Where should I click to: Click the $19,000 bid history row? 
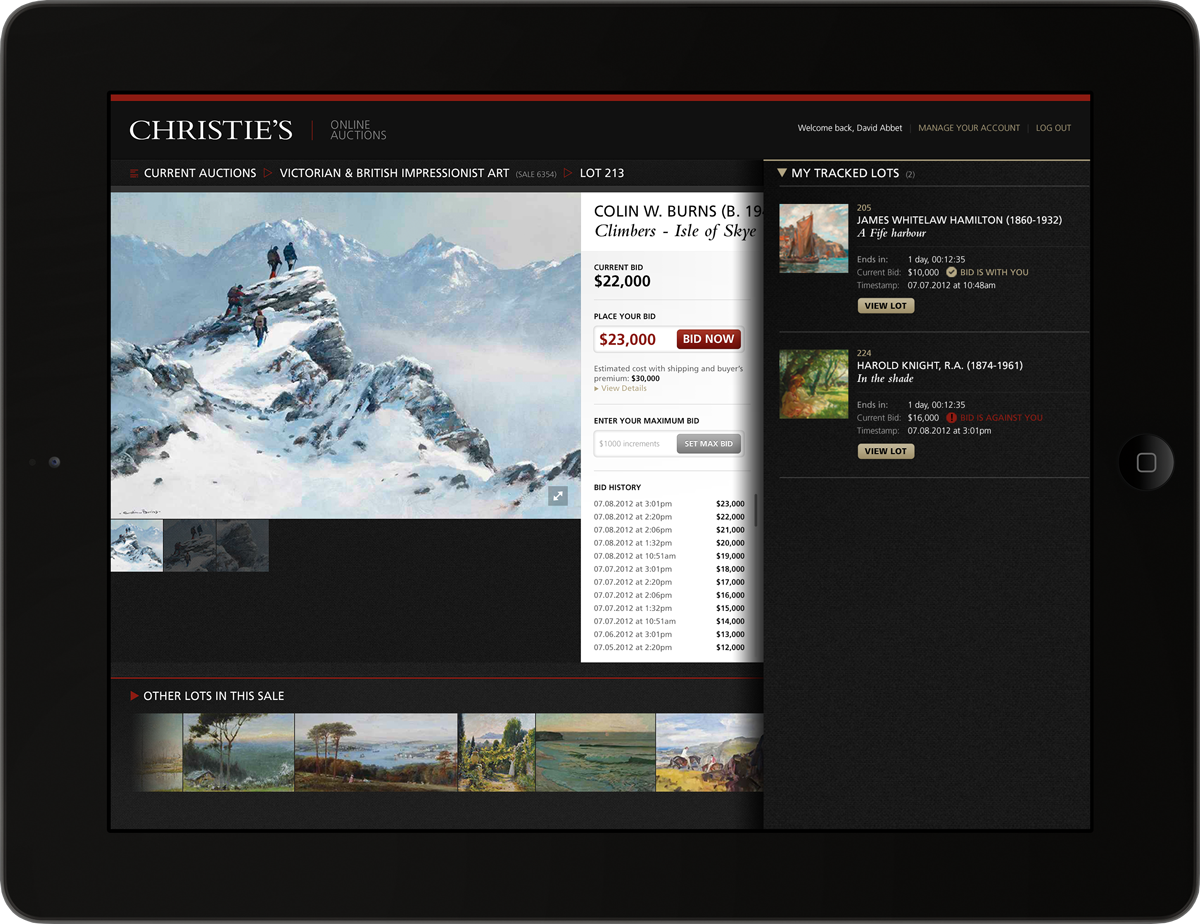669,556
